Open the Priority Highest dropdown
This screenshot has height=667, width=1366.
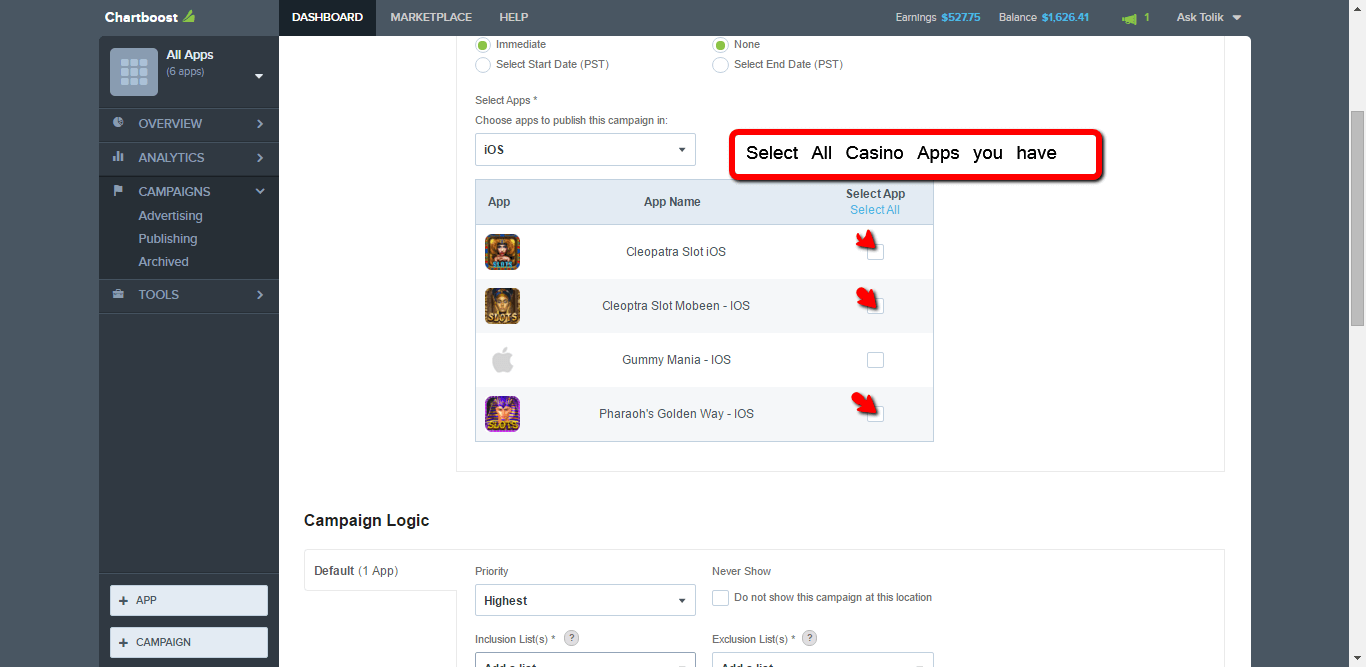(x=585, y=600)
